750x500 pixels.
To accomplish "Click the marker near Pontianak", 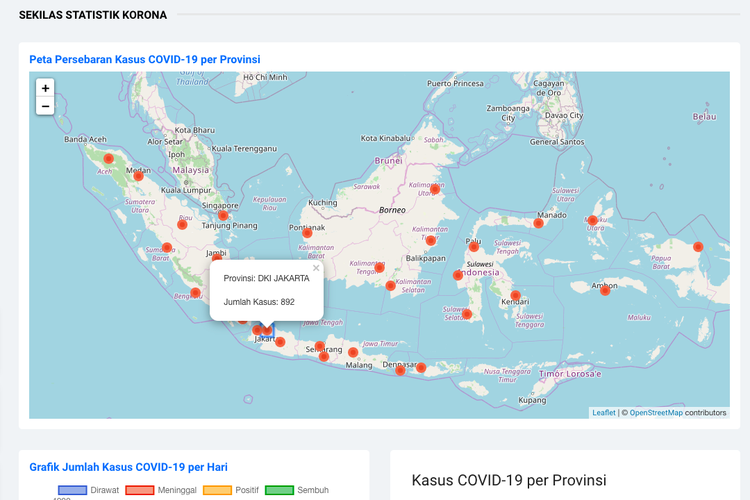I will (307, 233).
